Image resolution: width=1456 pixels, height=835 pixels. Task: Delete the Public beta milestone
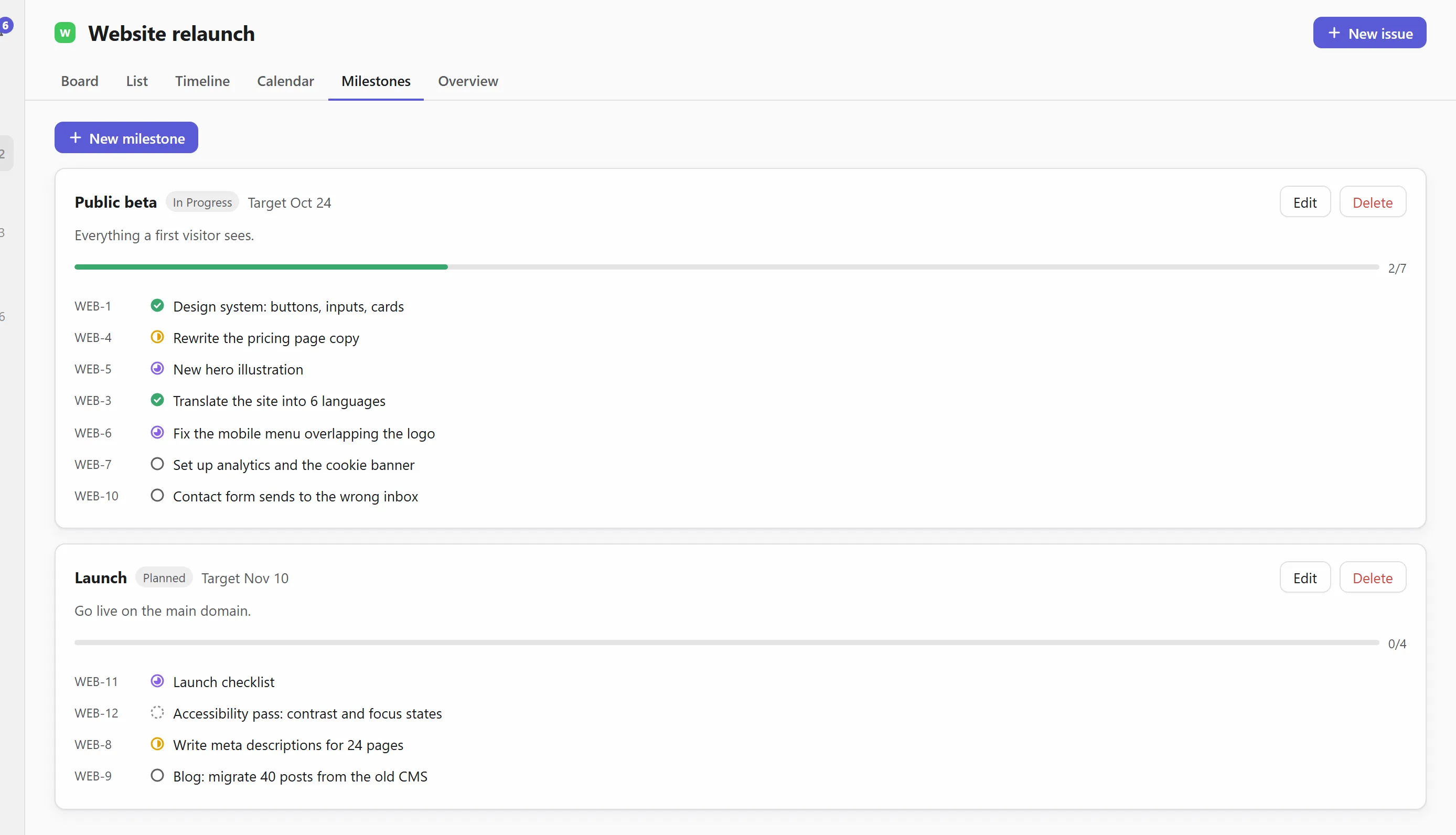point(1372,202)
